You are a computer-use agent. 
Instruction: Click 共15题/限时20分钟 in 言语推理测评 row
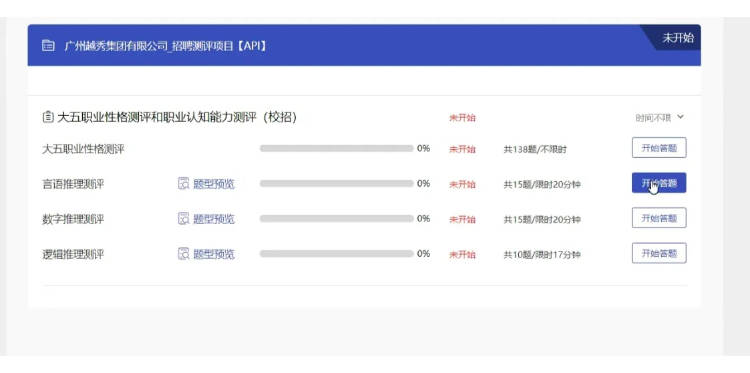(x=542, y=185)
